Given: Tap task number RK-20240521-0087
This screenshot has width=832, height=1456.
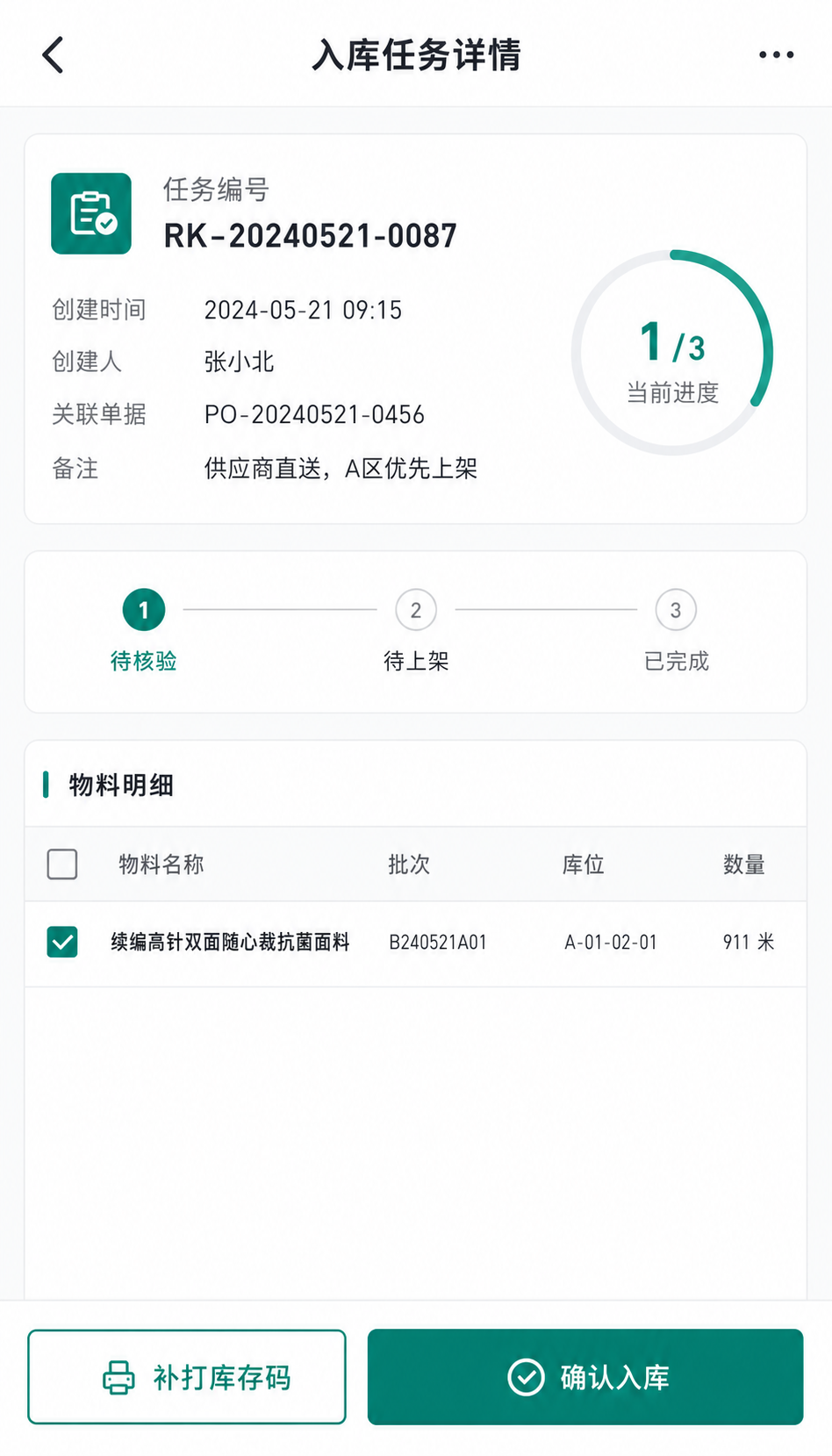Looking at the screenshot, I should (x=310, y=235).
